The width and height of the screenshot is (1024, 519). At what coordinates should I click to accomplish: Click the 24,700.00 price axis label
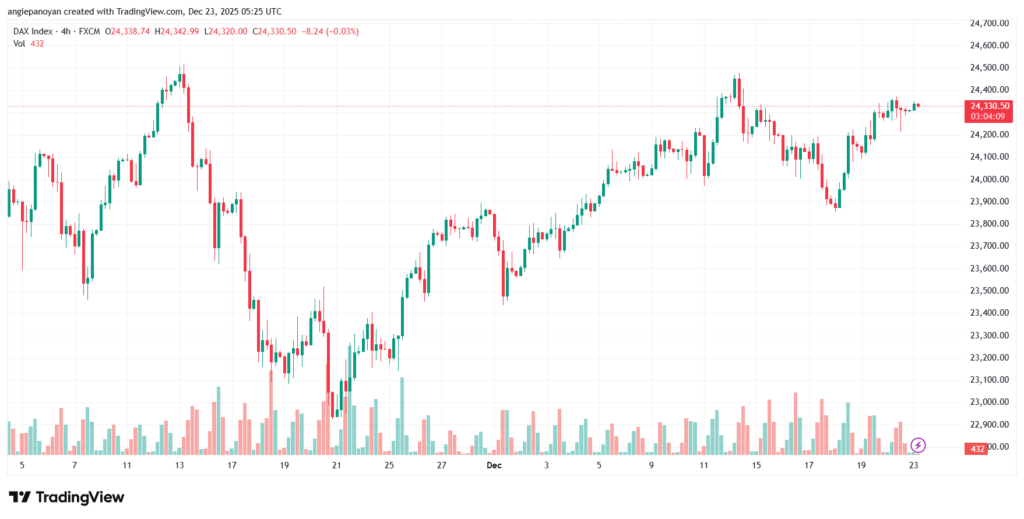tap(987, 23)
